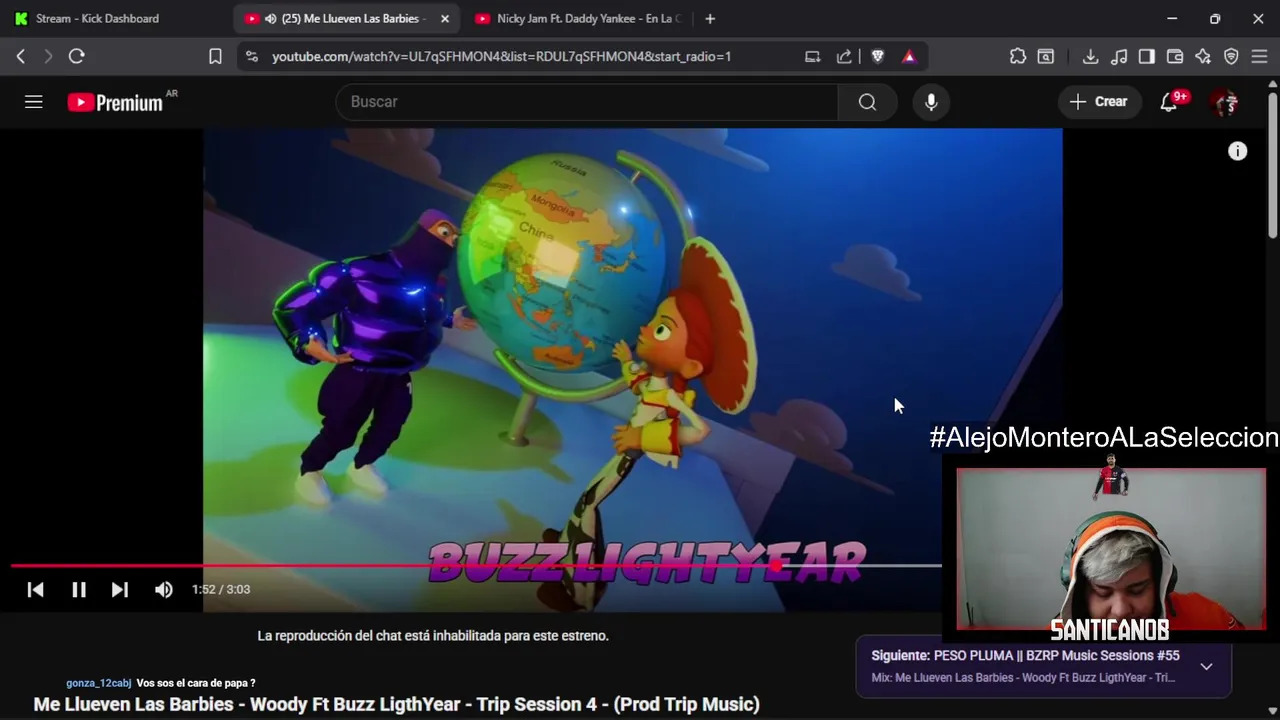View site information icon in address bar
Screen dimensions: 1280x720
pos(251,57)
